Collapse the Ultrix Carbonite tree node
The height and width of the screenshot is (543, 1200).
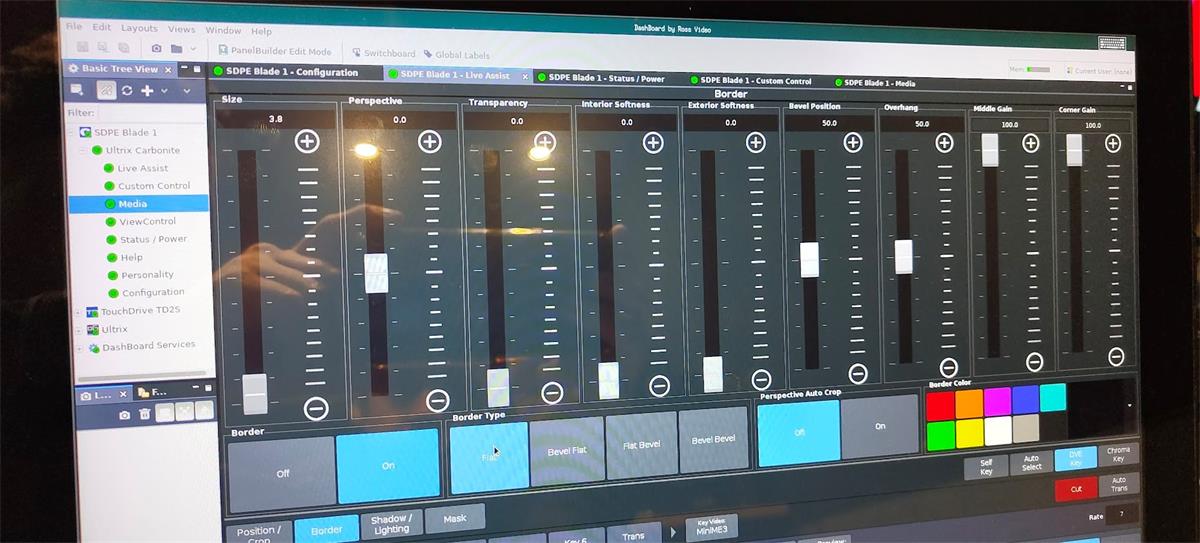click(81, 150)
